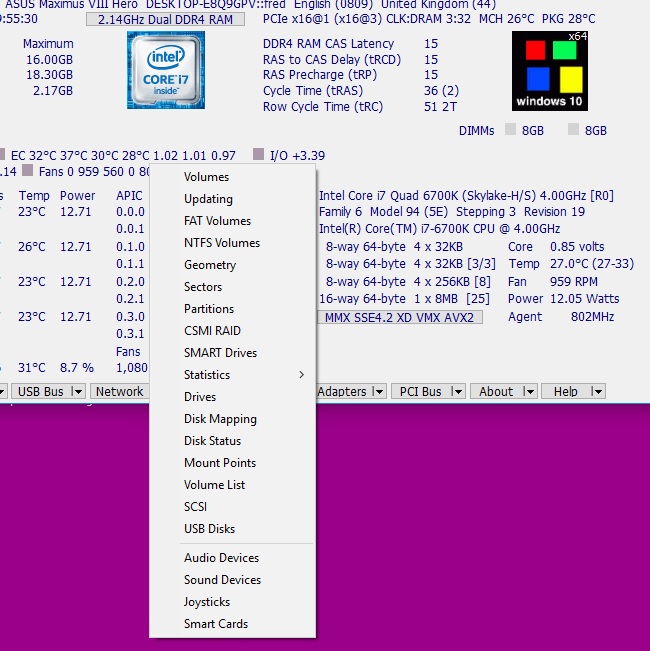The image size is (650, 651).
Task: Open the Help dropdown arrow
Action: [597, 391]
